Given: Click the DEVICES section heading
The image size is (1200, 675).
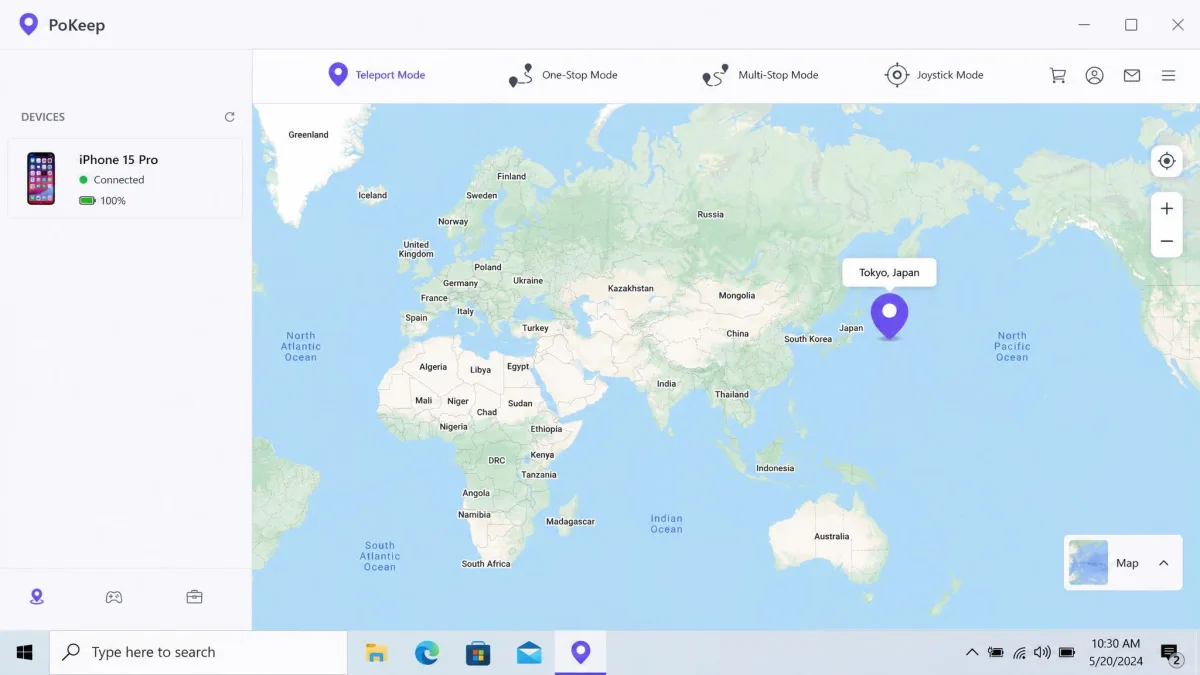Looking at the screenshot, I should click(43, 117).
